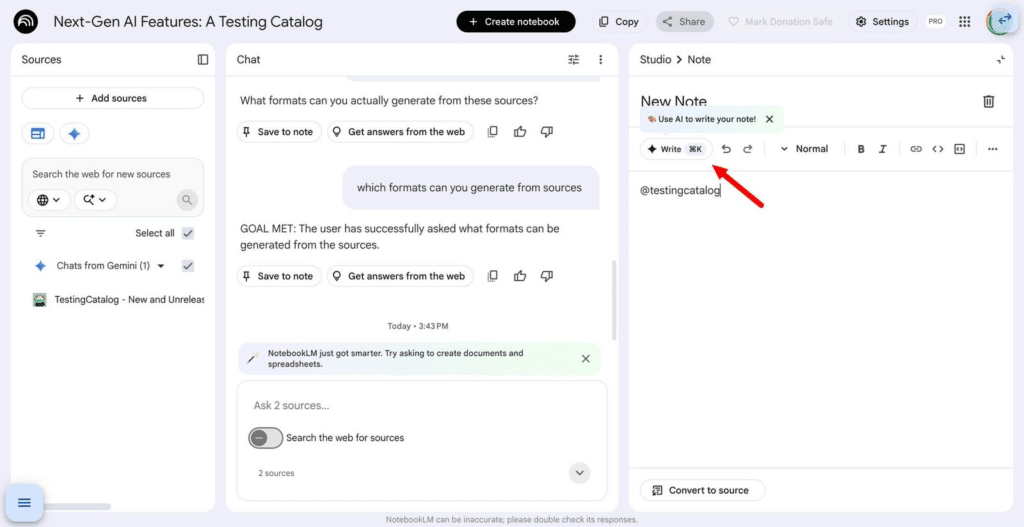The height and width of the screenshot is (527, 1024).
Task: Click the notebook title text
Action: (x=188, y=22)
